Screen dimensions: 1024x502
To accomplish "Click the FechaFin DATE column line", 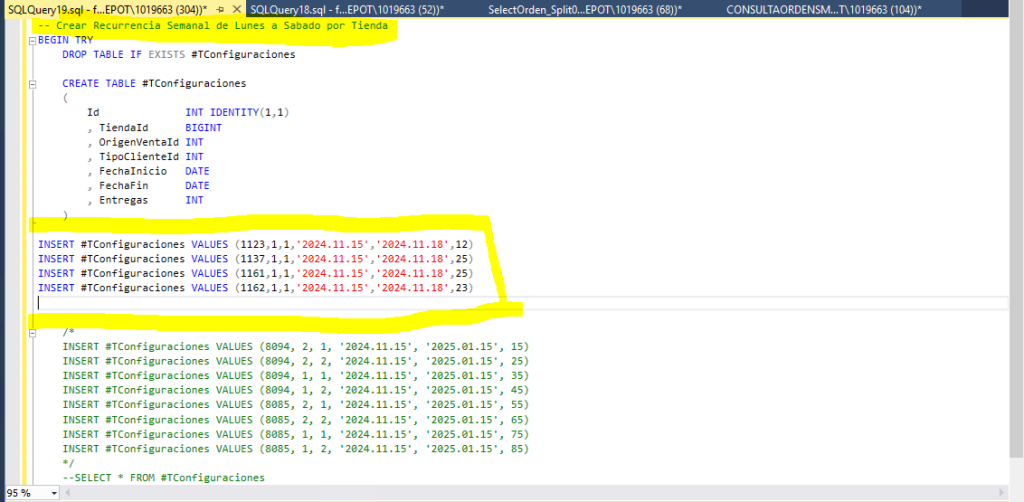I will point(148,186).
